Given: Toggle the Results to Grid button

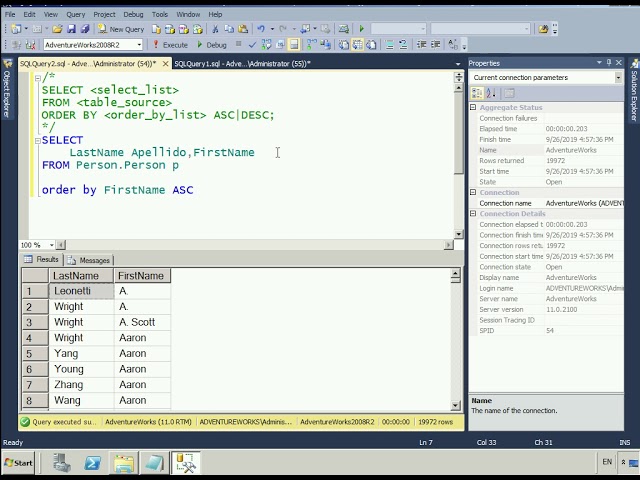Looking at the screenshot, I should point(357,44).
